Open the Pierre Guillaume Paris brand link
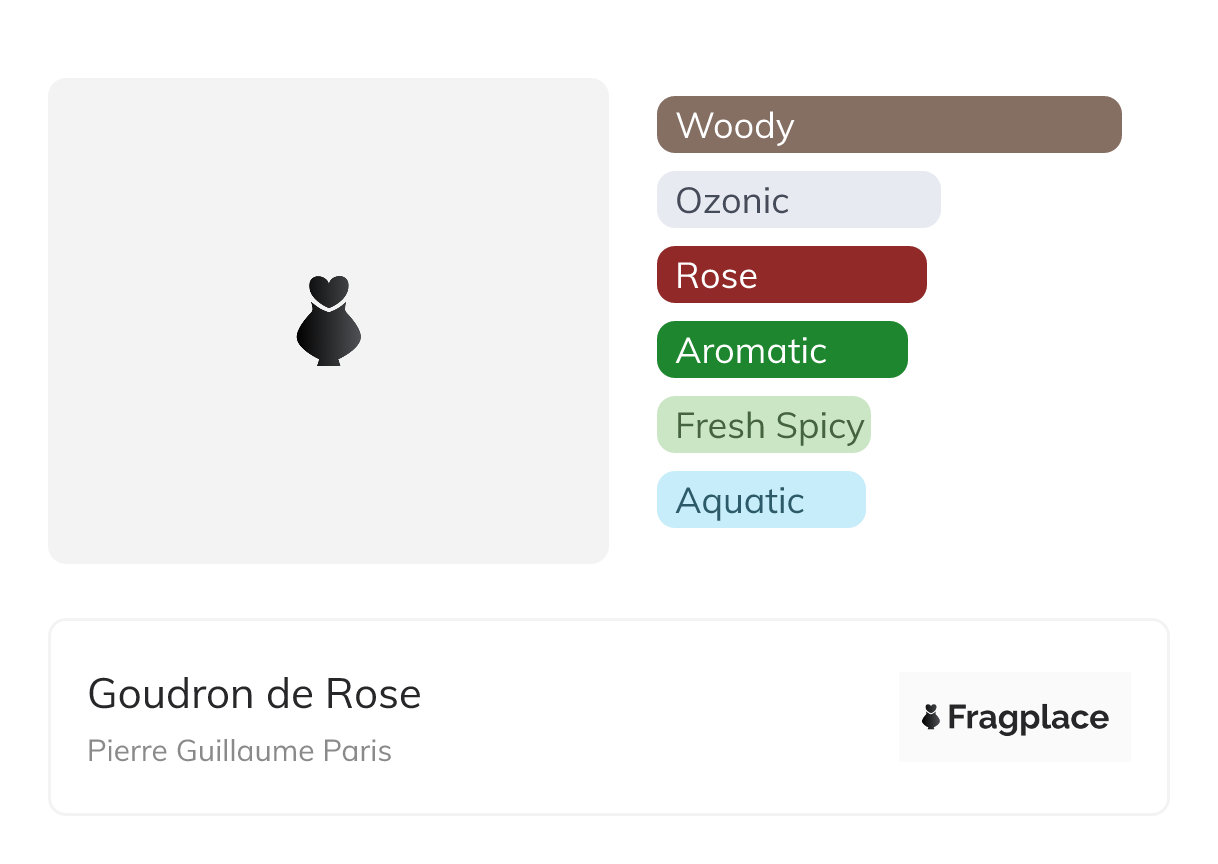This screenshot has height=864, width=1218. coord(239,751)
